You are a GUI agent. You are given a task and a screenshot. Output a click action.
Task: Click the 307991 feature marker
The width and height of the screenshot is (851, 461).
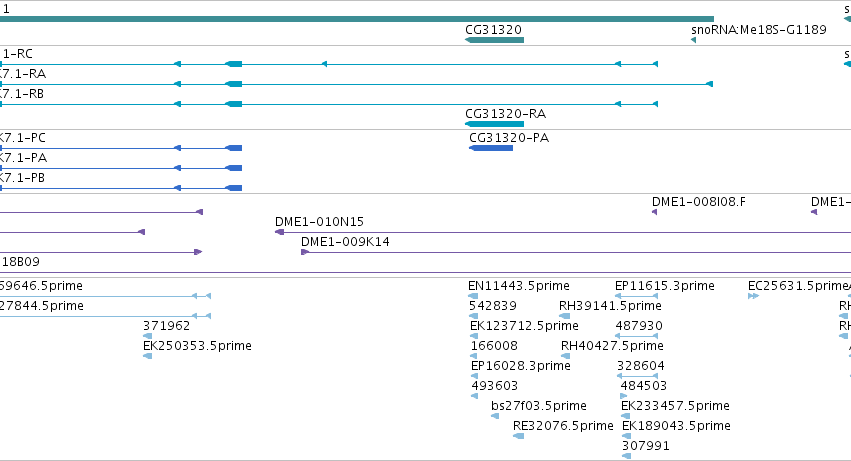(626, 456)
